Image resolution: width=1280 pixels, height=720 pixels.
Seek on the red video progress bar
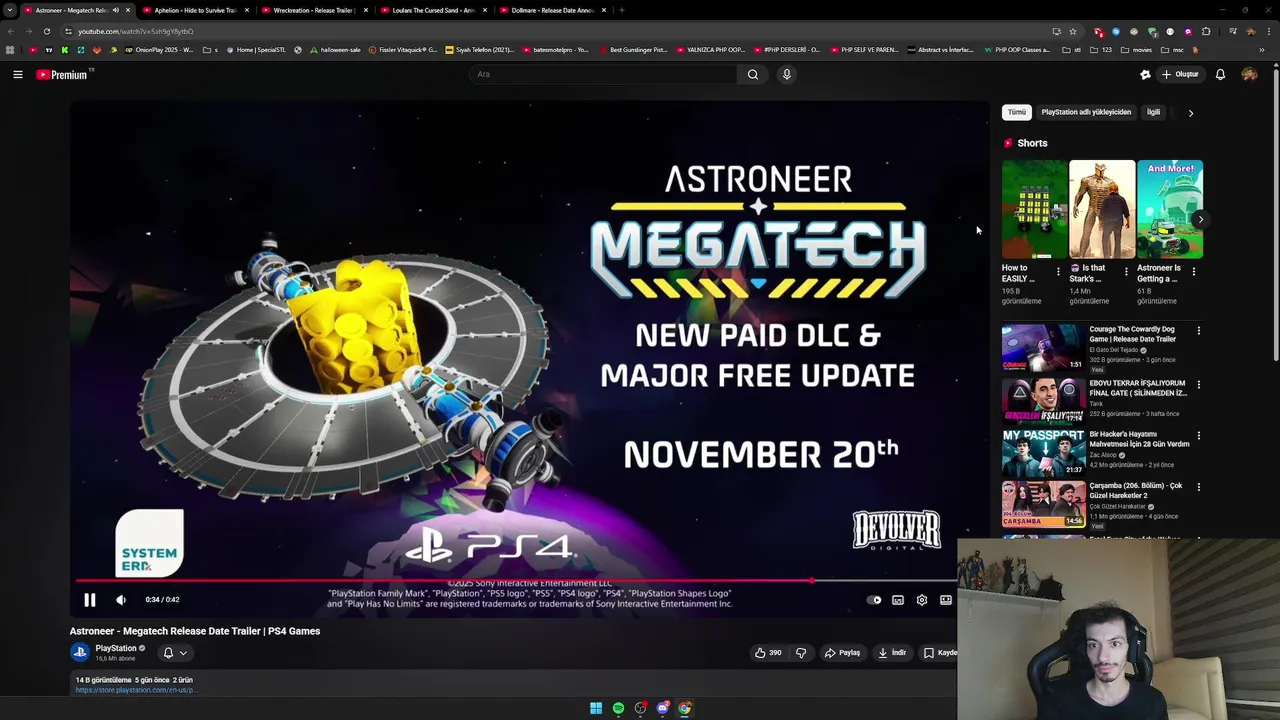(444, 580)
